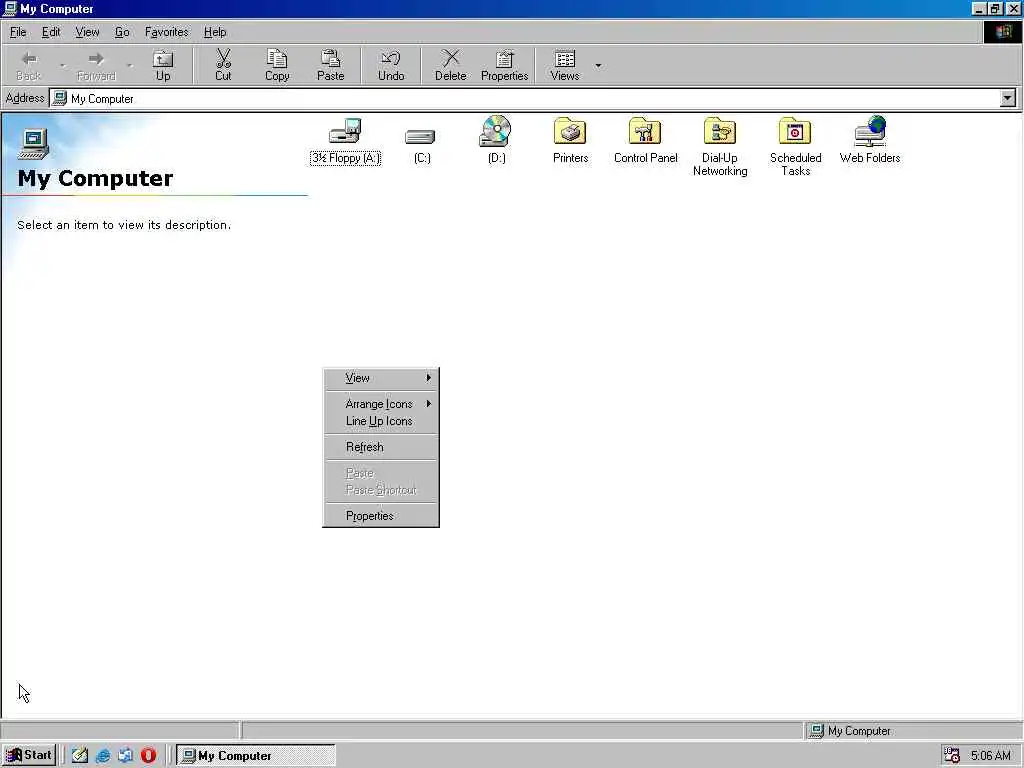This screenshot has height=768, width=1024.
Task: Select the (C:) hard drive icon
Action: click(x=421, y=136)
